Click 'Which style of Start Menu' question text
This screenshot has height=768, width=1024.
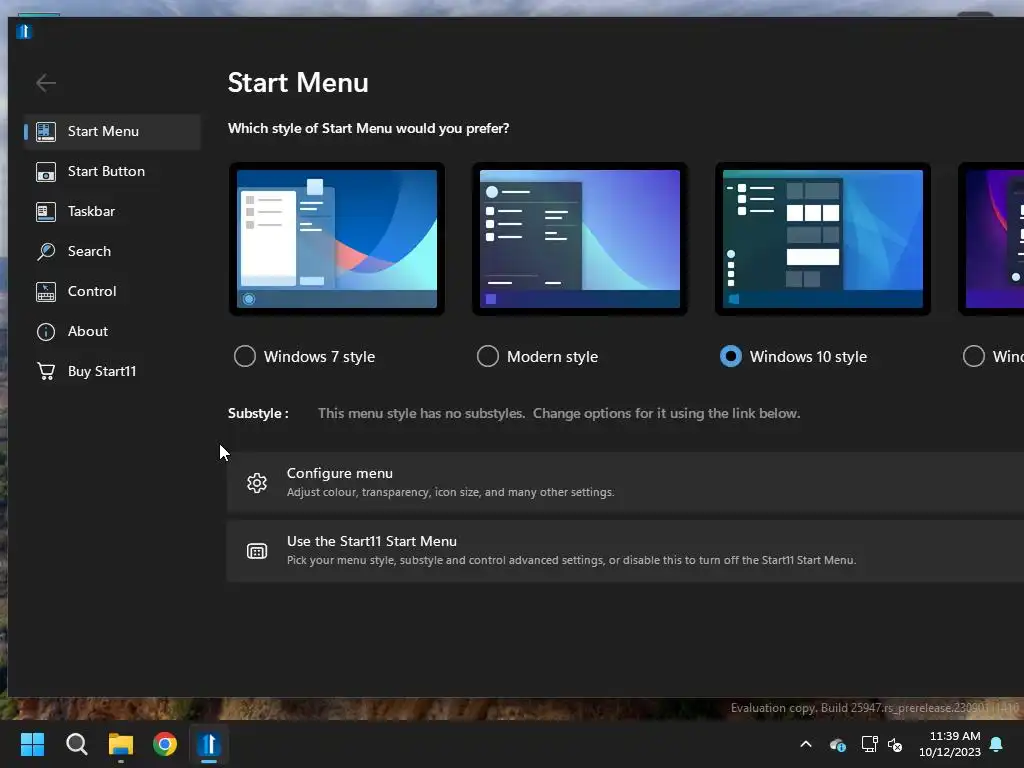[x=368, y=129]
